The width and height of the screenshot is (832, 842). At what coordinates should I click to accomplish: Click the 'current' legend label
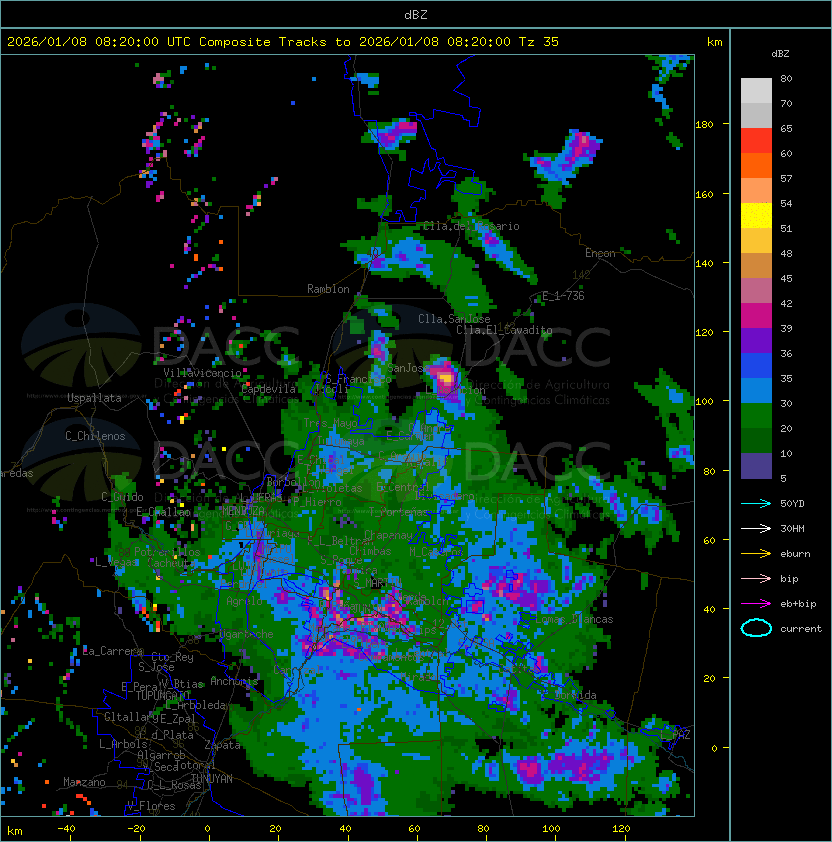(801, 629)
